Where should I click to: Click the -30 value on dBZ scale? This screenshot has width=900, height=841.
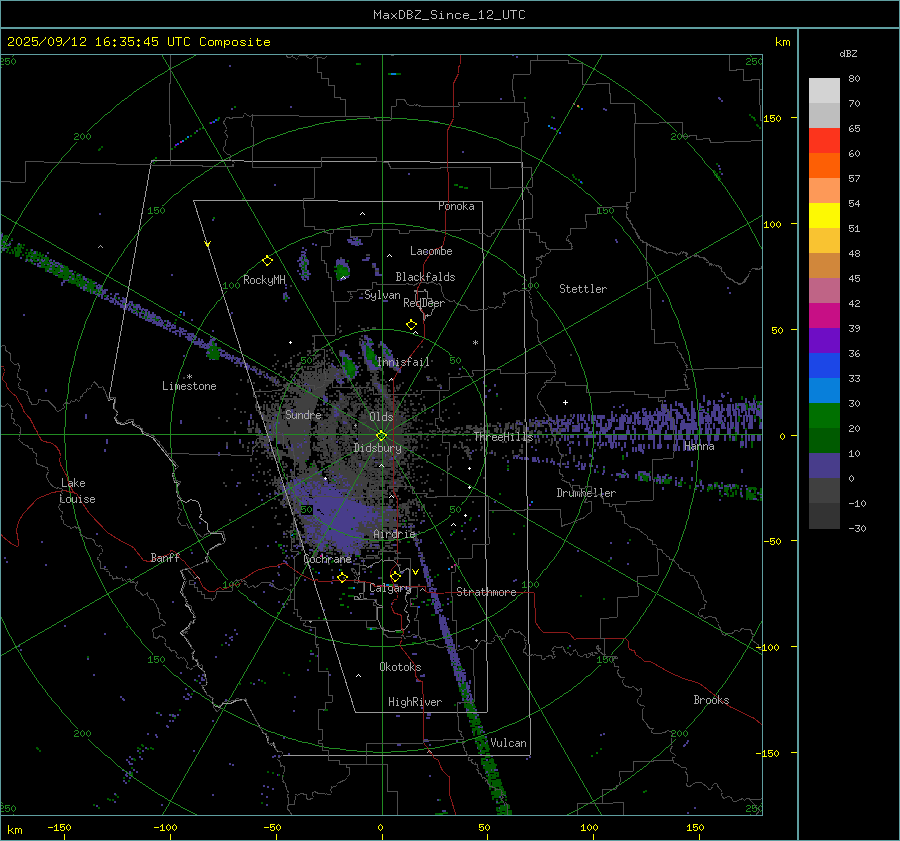[857, 528]
